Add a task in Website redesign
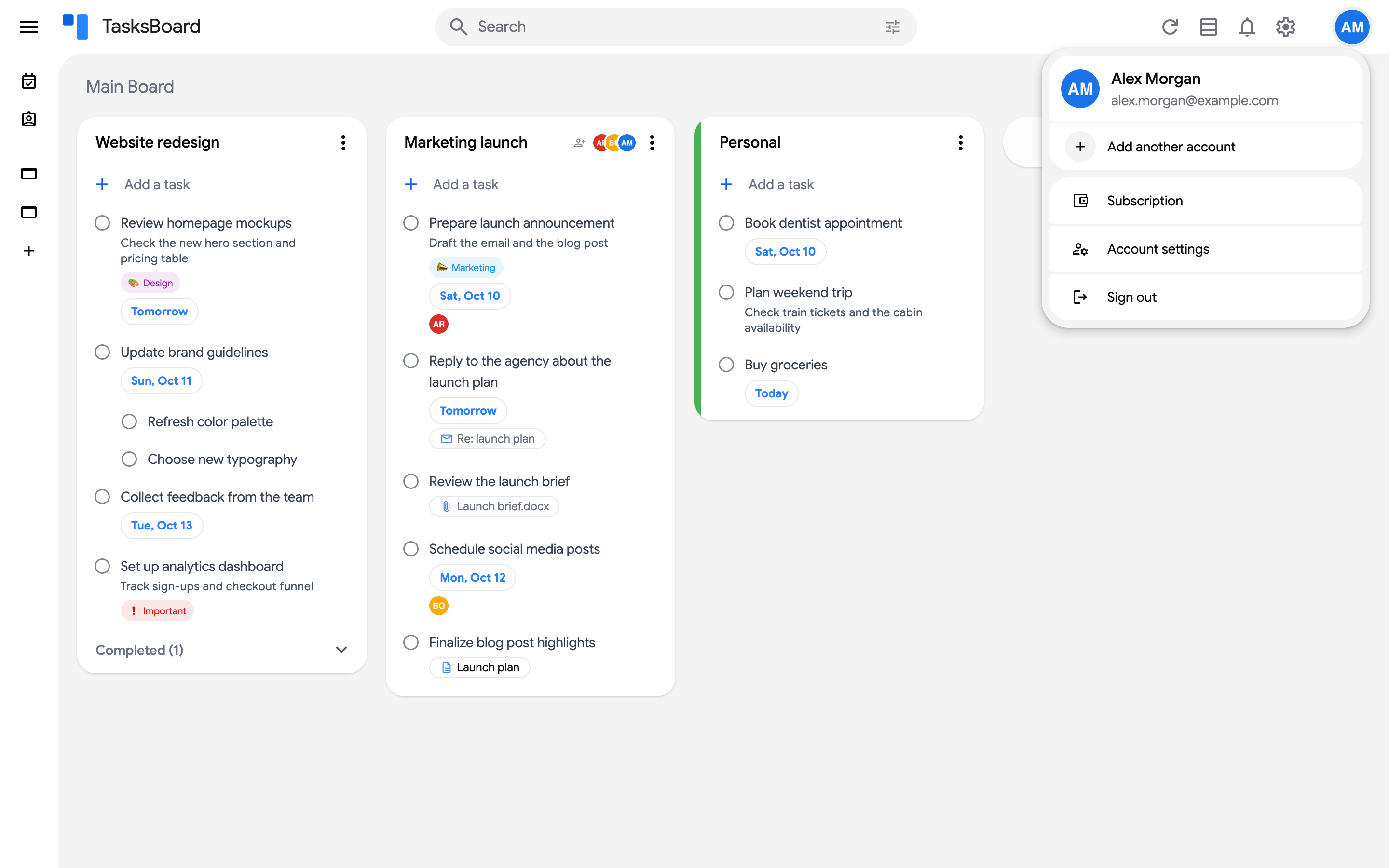1389x868 pixels. click(157, 184)
